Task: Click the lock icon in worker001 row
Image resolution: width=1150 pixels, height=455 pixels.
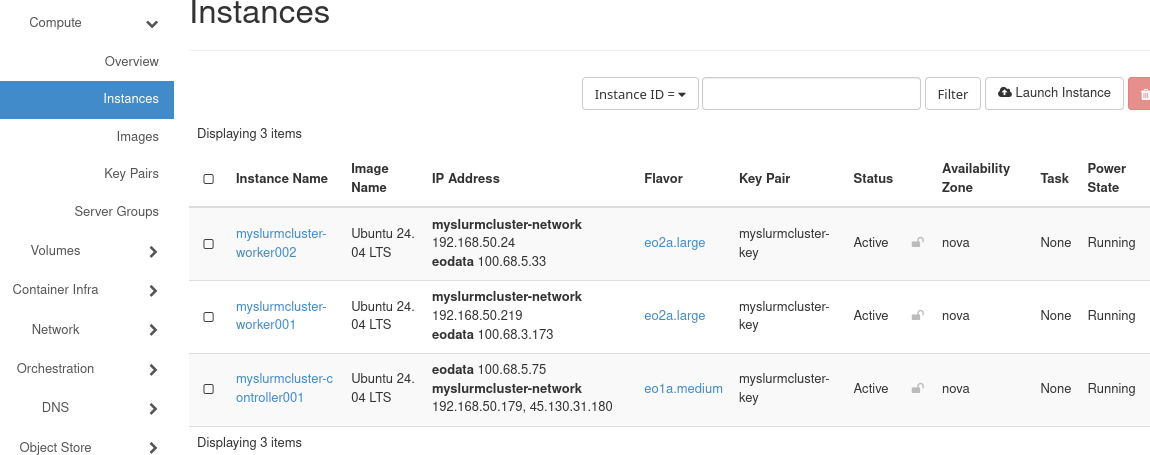Action: (917, 316)
